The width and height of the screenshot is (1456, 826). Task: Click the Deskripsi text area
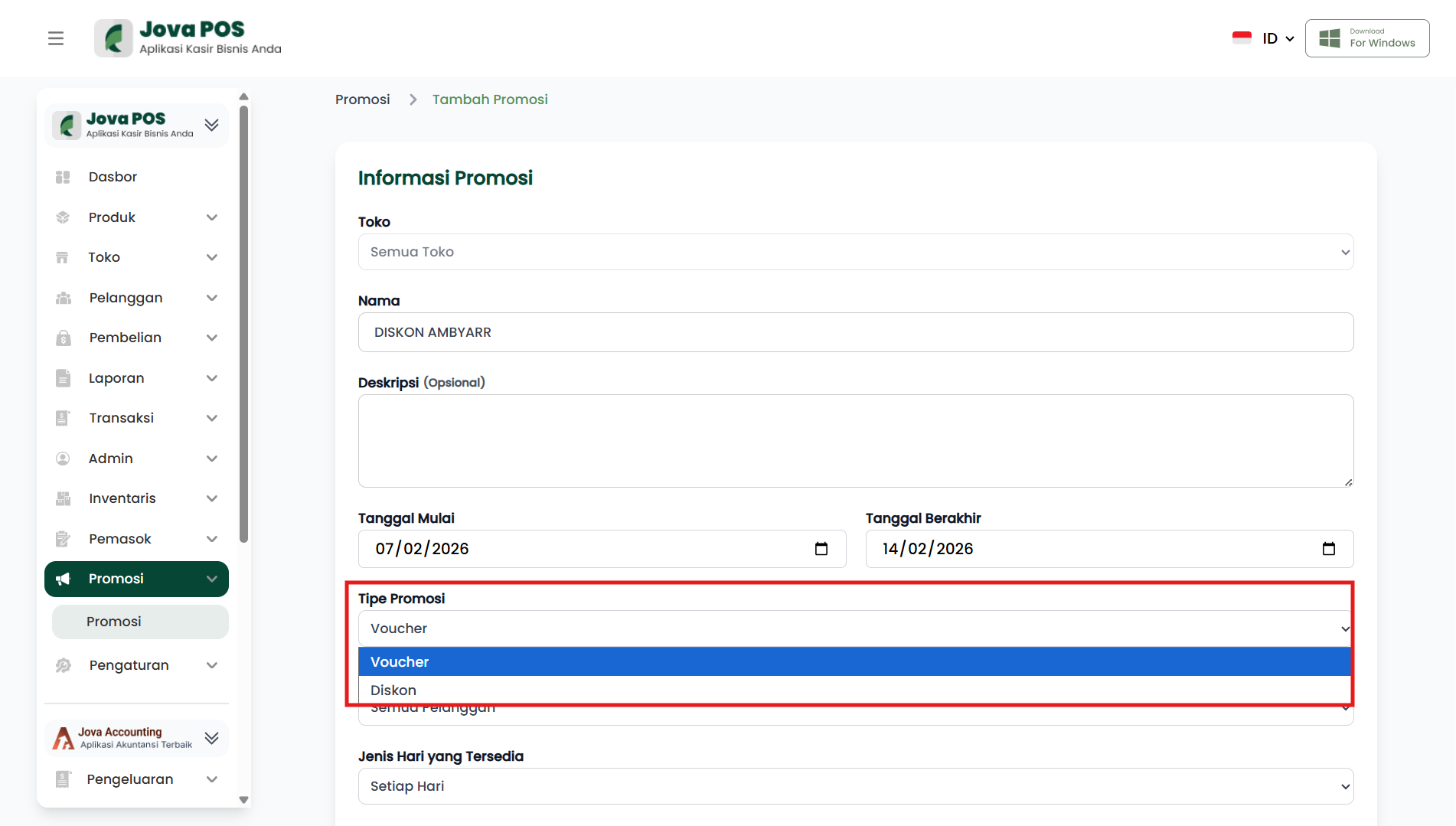pyautogui.click(x=855, y=441)
